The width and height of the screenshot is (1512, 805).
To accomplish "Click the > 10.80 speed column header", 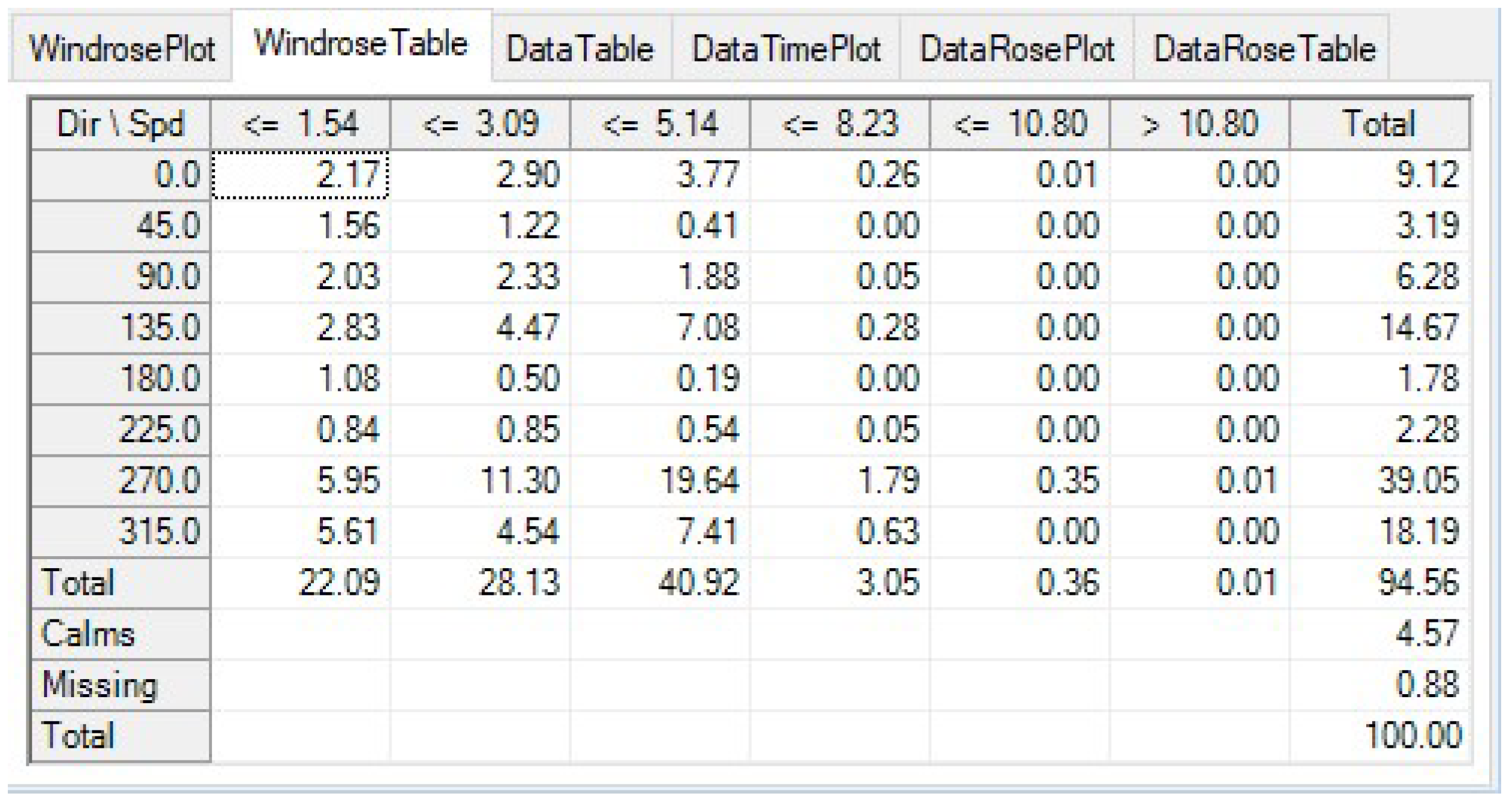I will [1199, 125].
